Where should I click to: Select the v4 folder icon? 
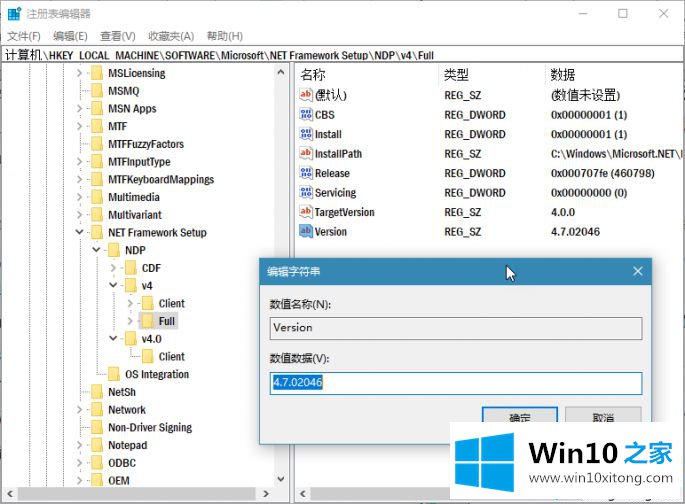tap(131, 286)
